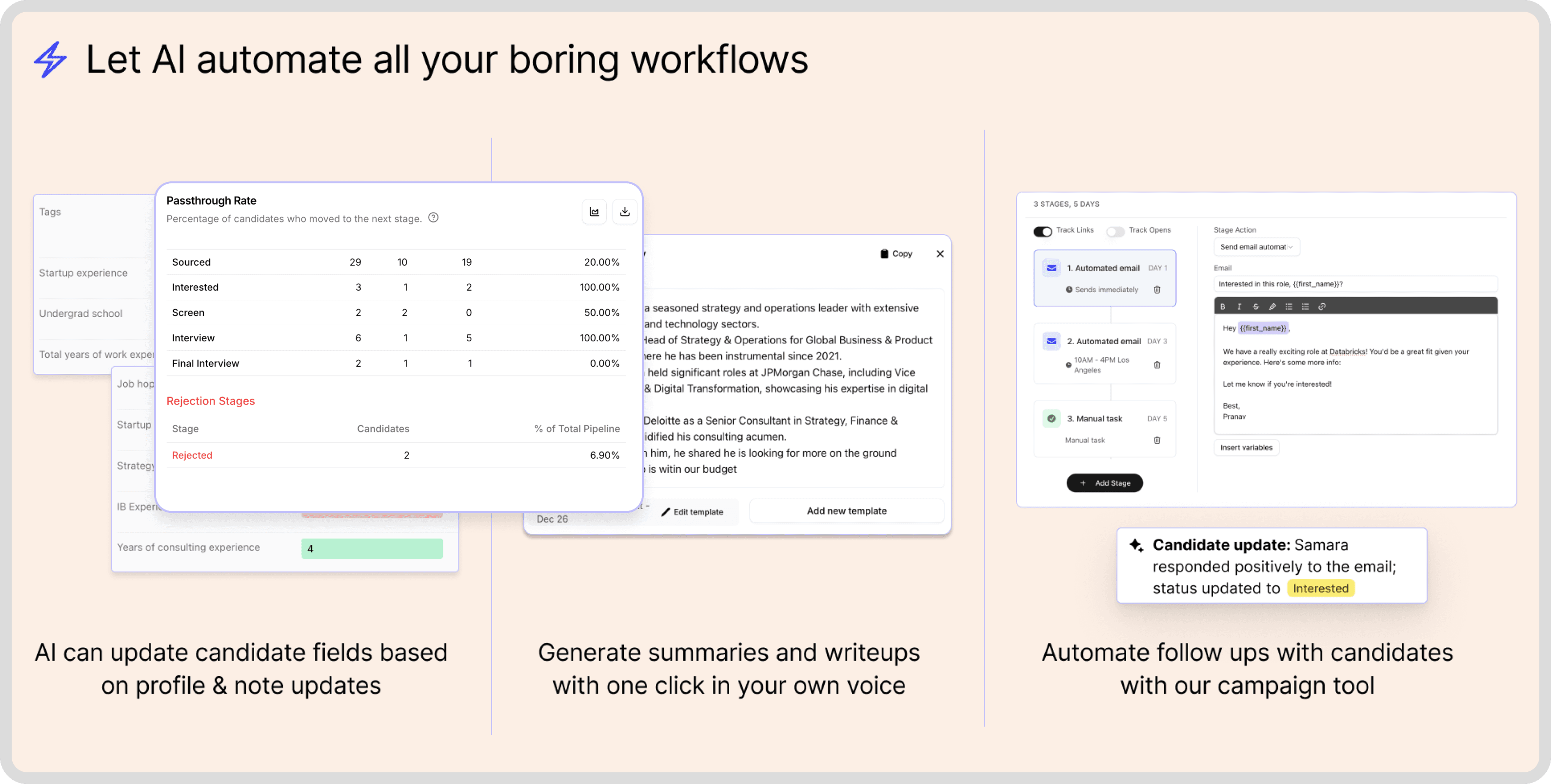Click the Undergrad school field label
This screenshot has width=1551, height=784.
(x=80, y=314)
